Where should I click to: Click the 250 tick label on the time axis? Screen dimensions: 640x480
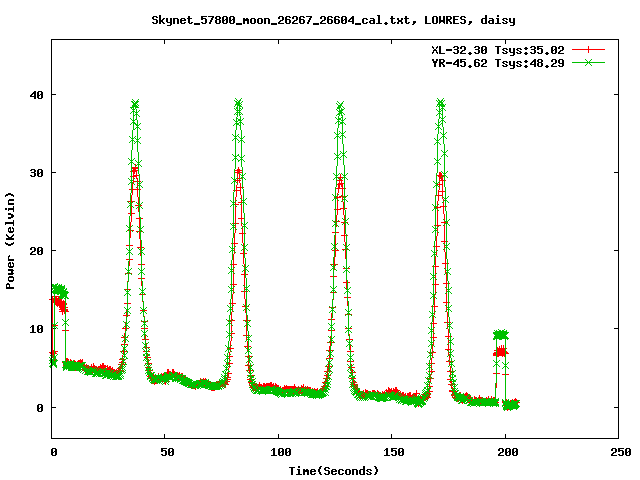tap(621, 452)
